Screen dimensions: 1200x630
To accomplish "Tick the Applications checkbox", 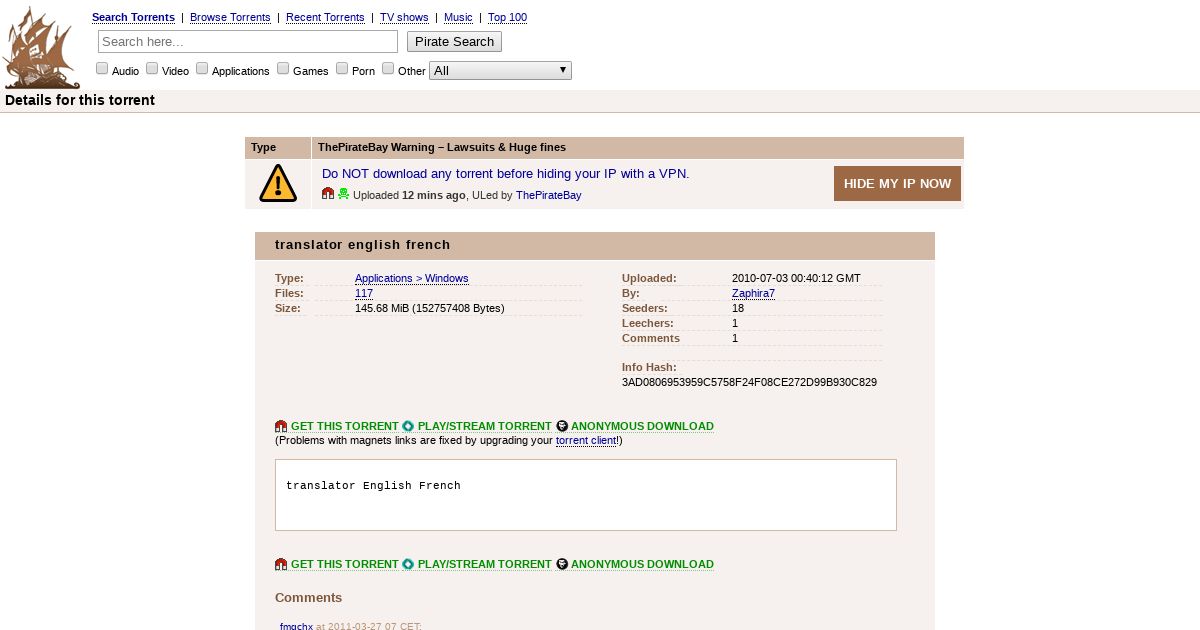I will click(x=202, y=68).
